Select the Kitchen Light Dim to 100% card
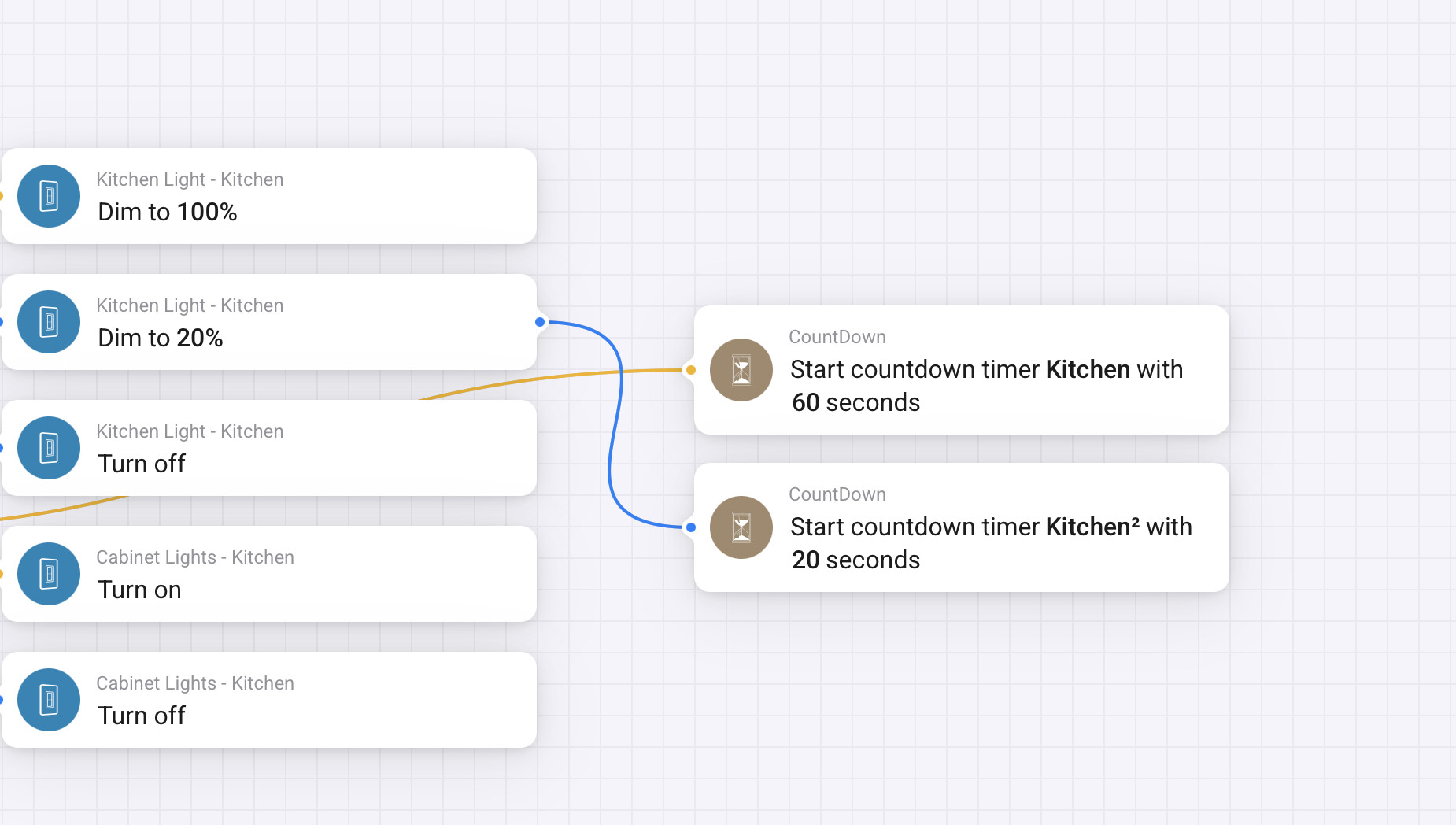 [269, 196]
